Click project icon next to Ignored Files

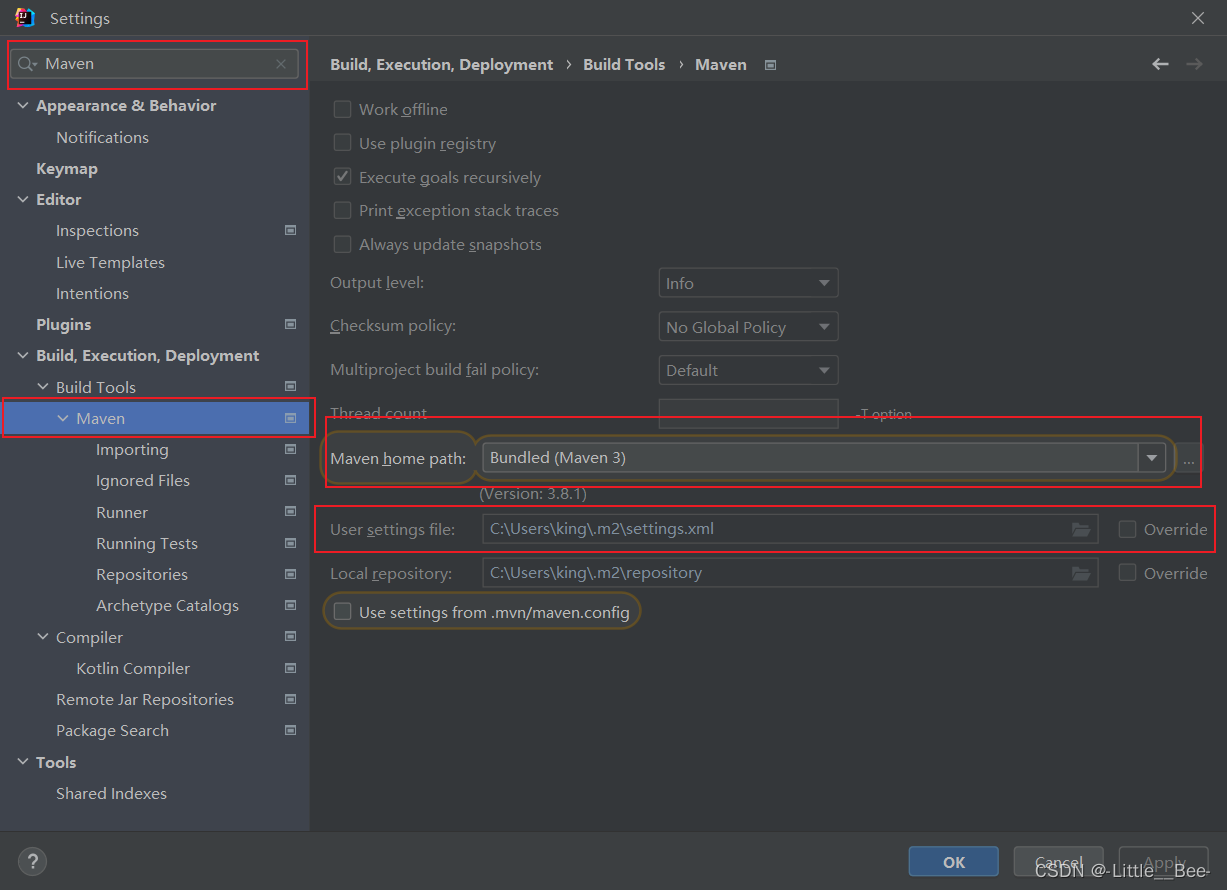[x=290, y=481]
